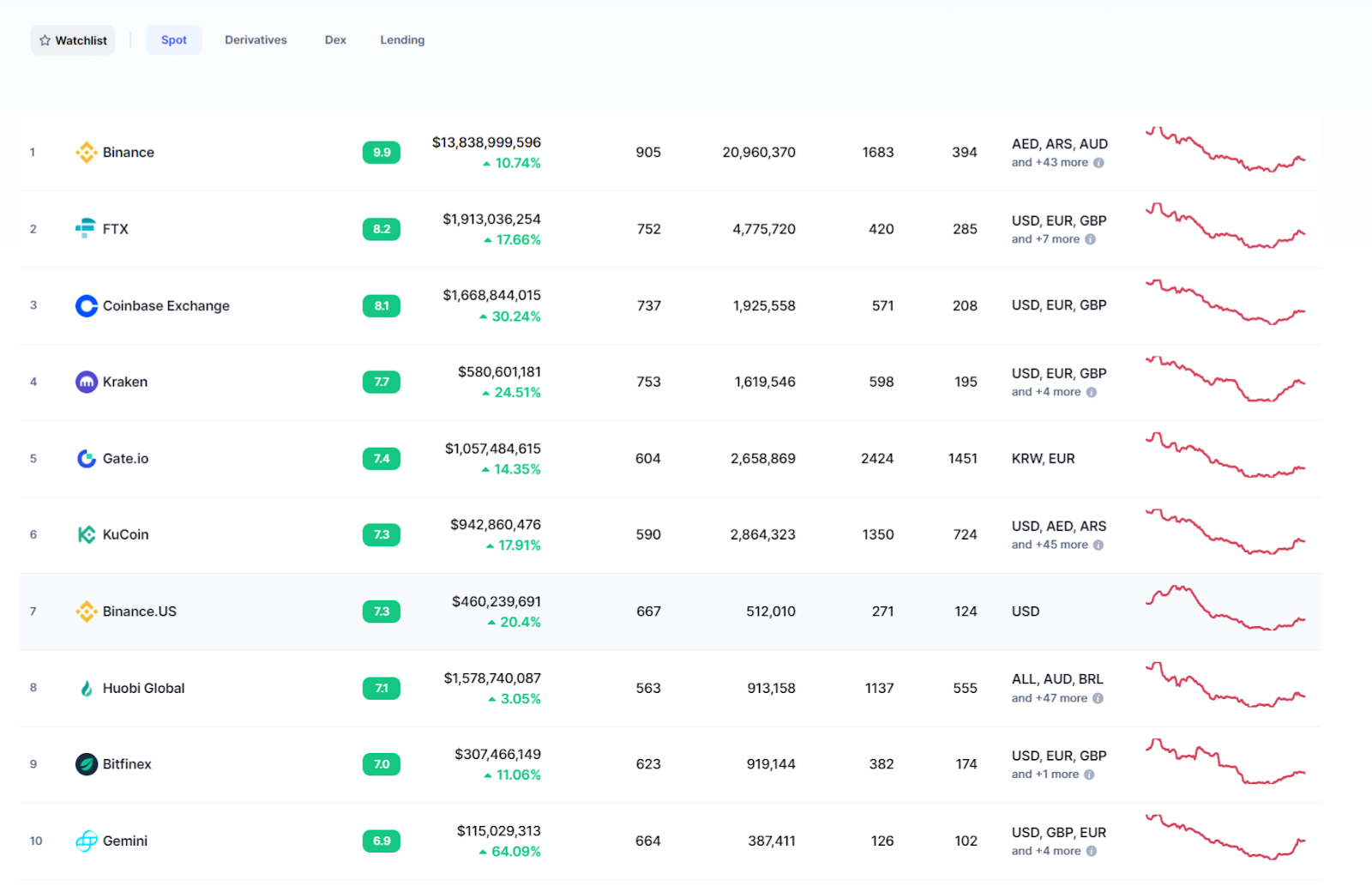Open Gemini's volume sparkline graph
The image size is (1372, 886).
1225,837
